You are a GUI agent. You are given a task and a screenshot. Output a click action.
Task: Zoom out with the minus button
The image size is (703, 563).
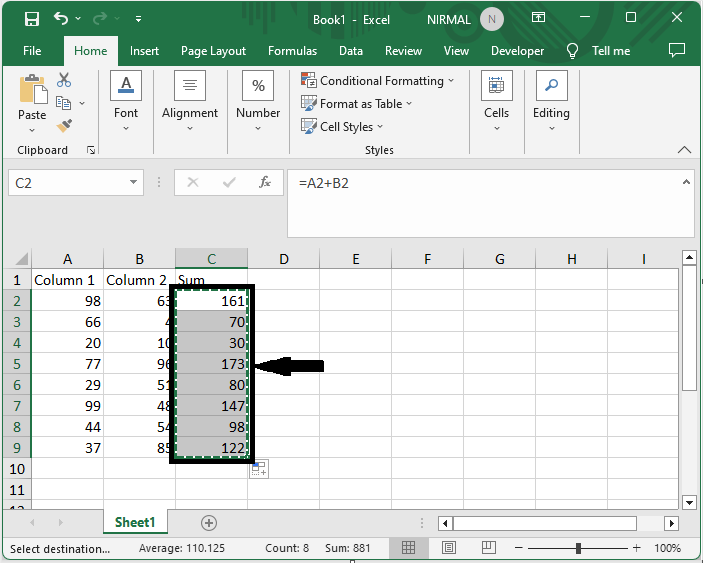point(519,548)
